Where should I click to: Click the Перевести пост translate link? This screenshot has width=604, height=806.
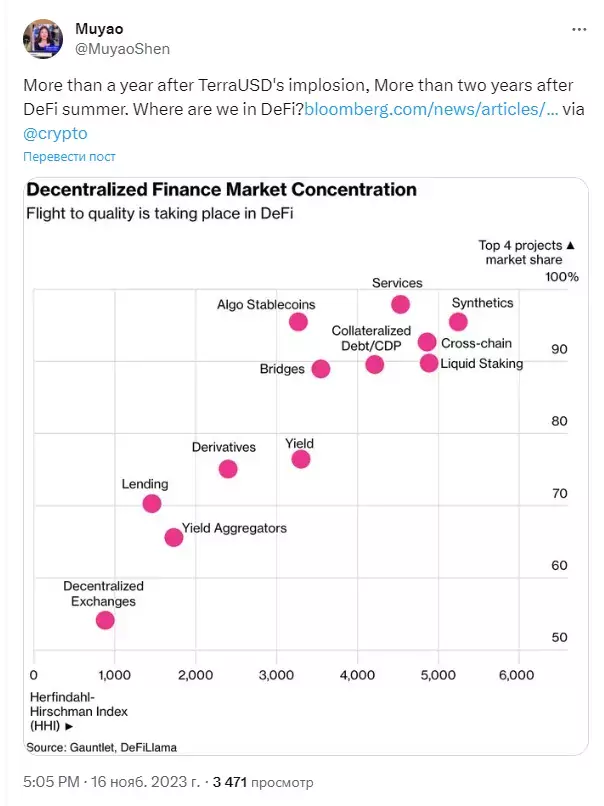tap(69, 157)
